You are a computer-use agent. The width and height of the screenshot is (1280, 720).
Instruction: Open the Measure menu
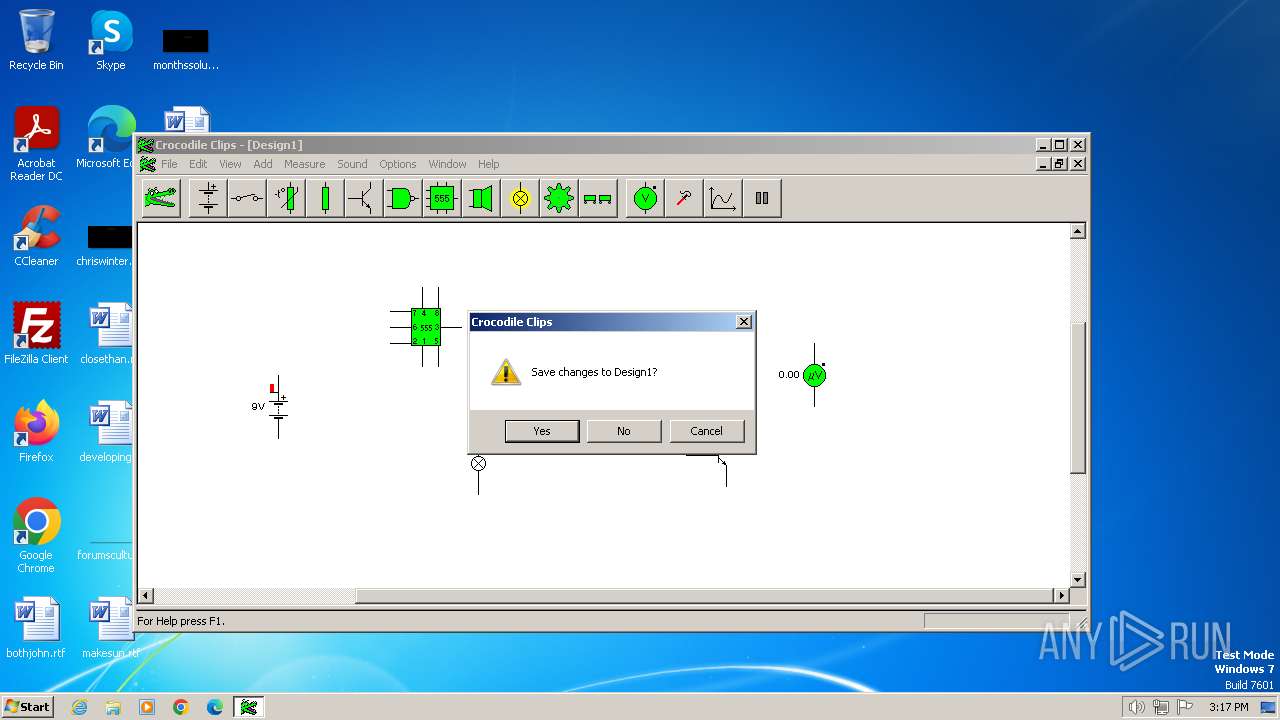coord(304,164)
